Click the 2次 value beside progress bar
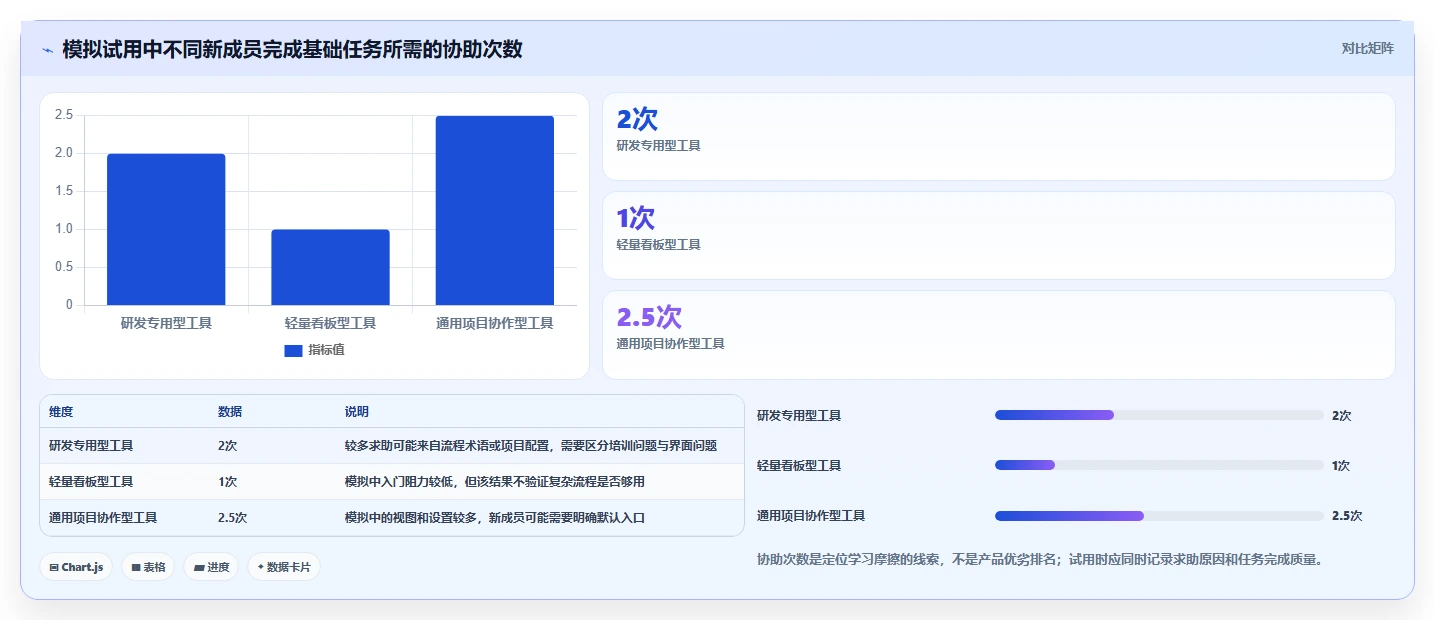Image resolution: width=1435 pixels, height=620 pixels. pos(1342,416)
